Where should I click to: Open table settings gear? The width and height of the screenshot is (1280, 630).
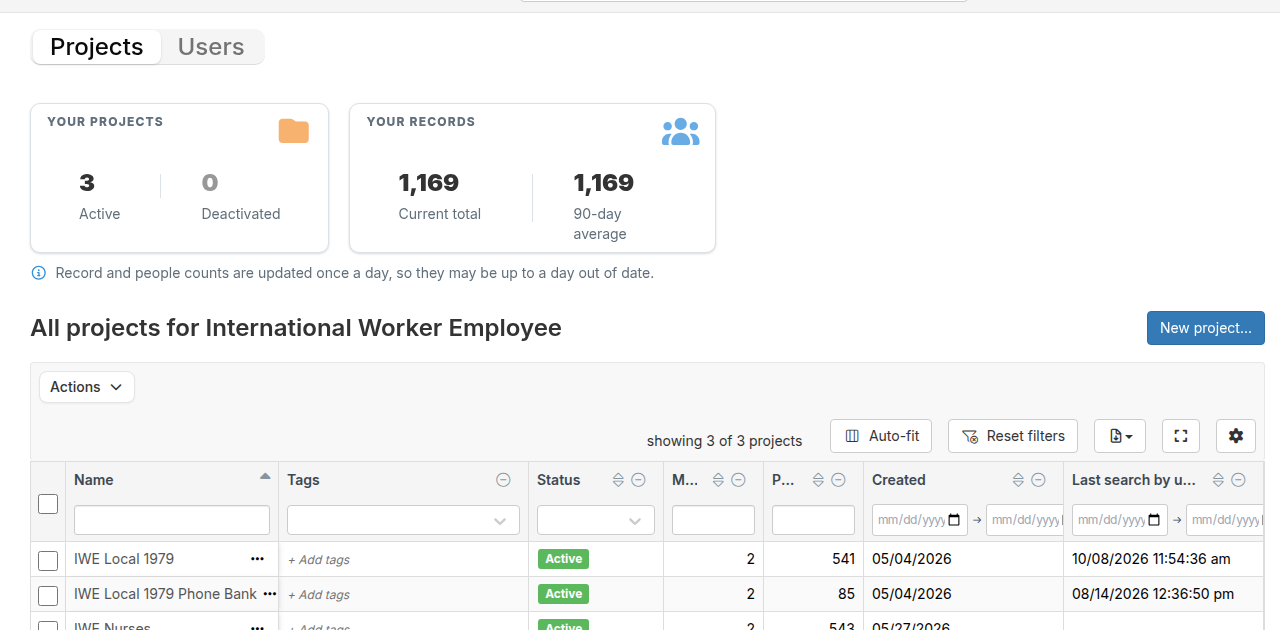(1236, 436)
